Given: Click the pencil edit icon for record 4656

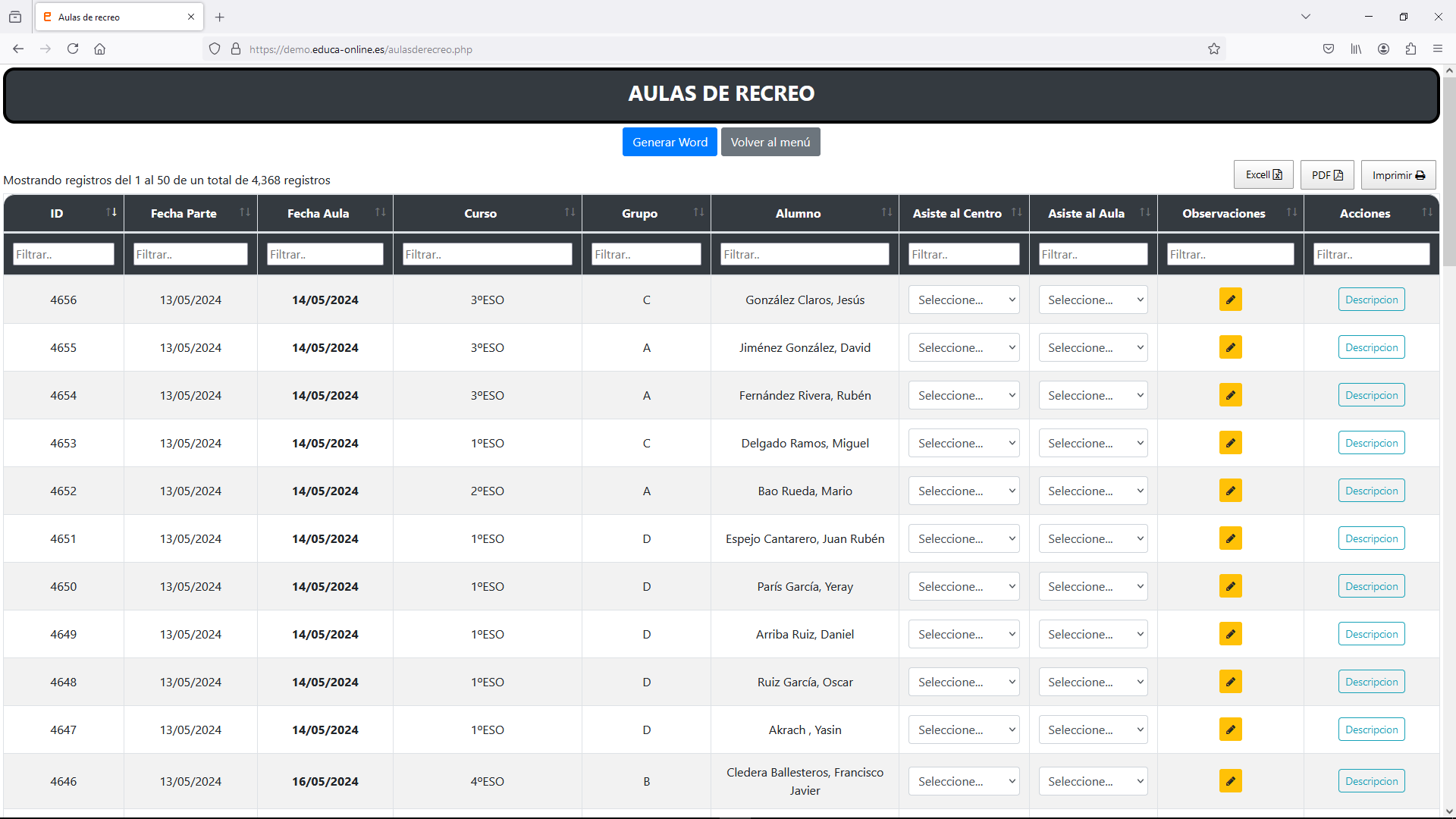Looking at the screenshot, I should [1230, 300].
